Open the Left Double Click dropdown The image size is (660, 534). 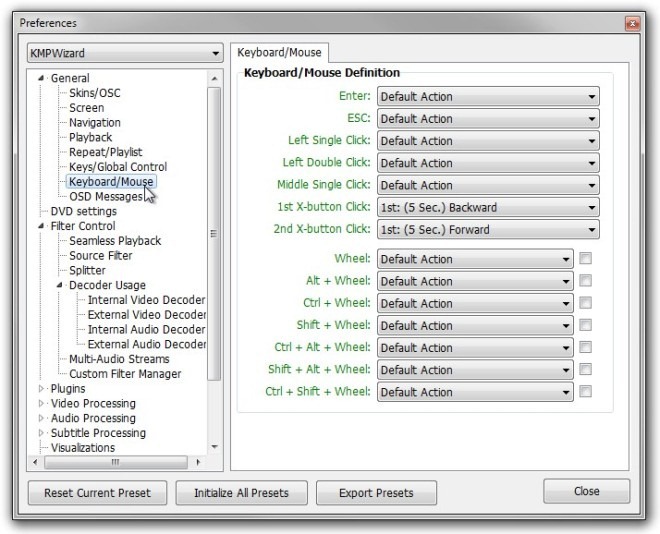pos(488,163)
